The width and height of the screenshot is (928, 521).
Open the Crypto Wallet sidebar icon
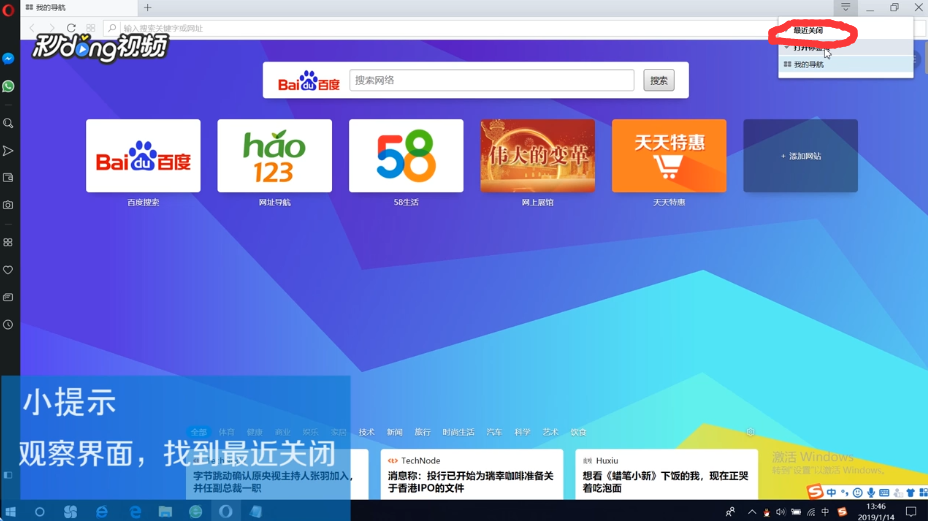coord(8,178)
